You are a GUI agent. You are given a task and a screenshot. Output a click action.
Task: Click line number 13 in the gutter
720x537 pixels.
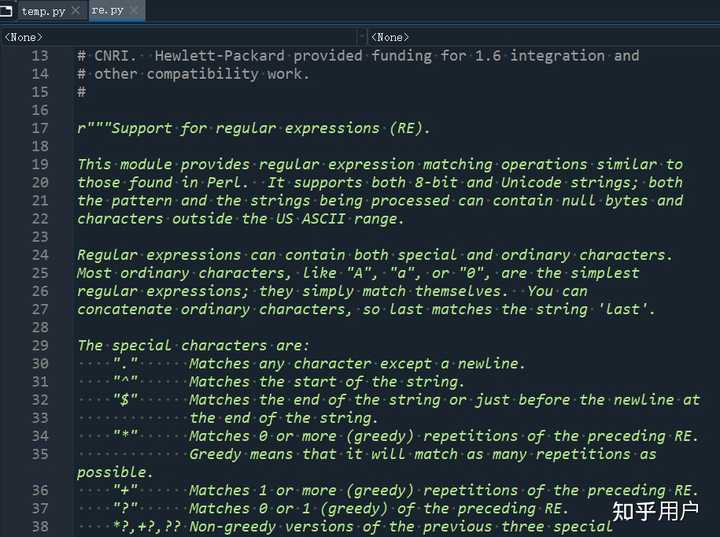click(39, 56)
